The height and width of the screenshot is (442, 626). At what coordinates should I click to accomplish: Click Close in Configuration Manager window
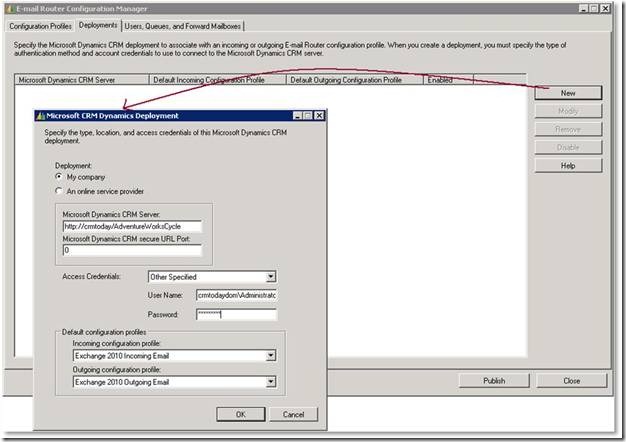click(x=572, y=381)
